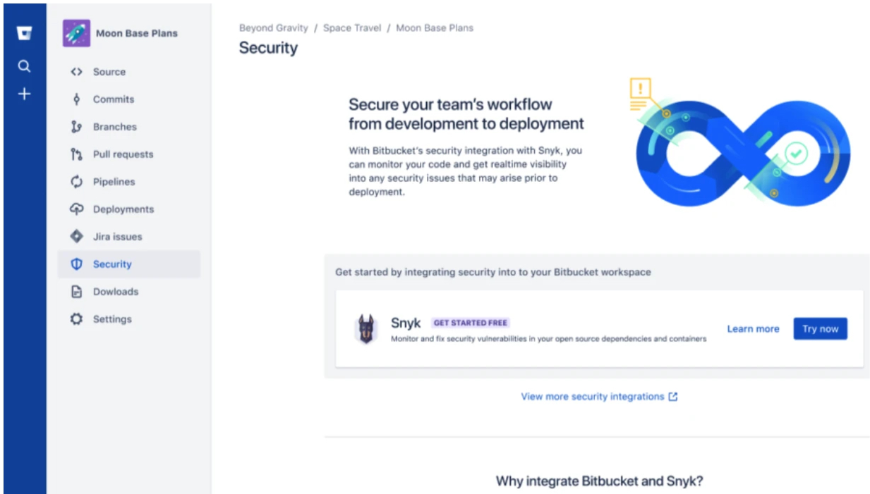Click the Pipelines circular arrows icon
Image resolution: width=870 pixels, height=494 pixels.
[76, 182]
